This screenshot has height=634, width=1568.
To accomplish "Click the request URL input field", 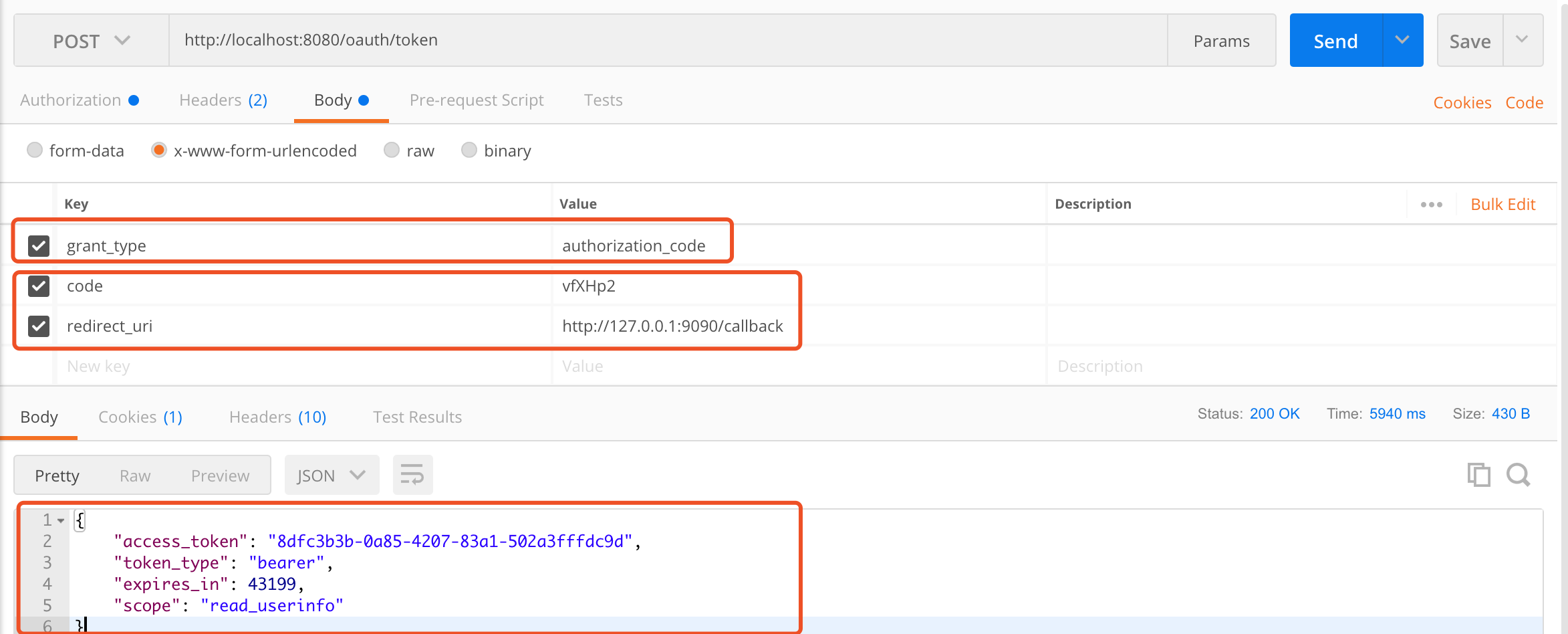I will [668, 40].
